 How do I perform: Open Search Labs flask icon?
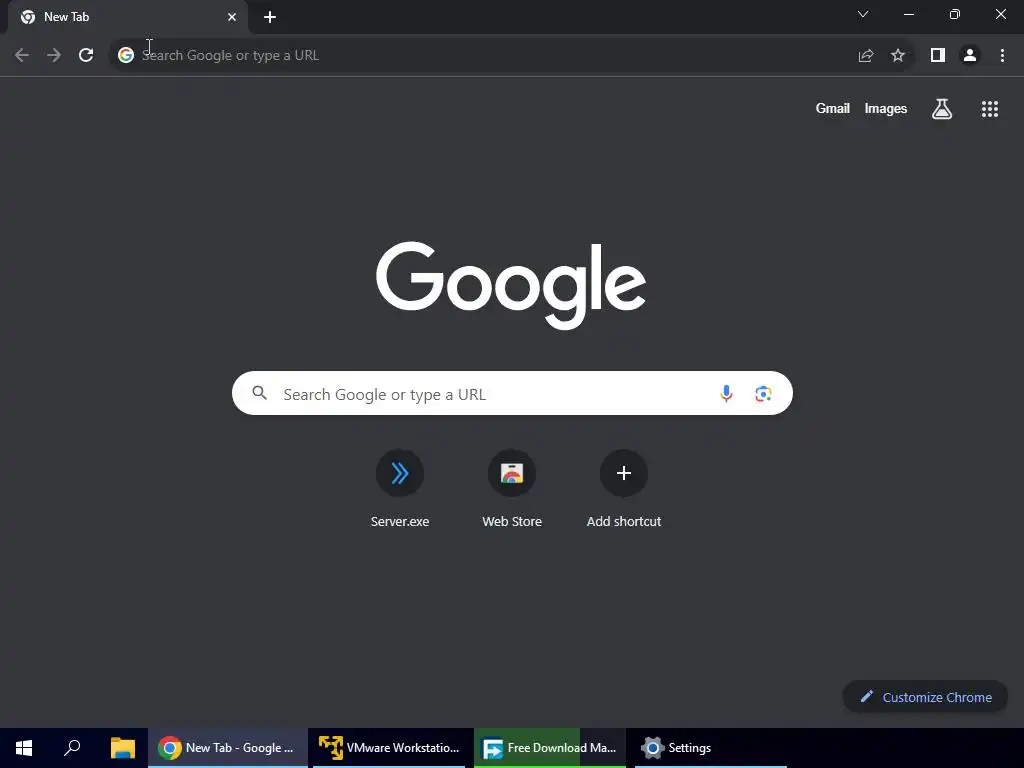(942, 109)
